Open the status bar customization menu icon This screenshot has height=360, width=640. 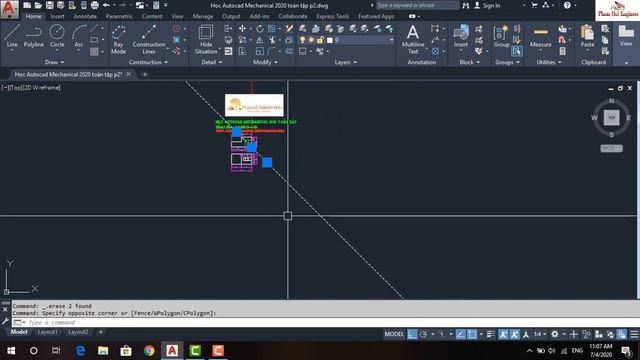pyautogui.click(x=634, y=334)
